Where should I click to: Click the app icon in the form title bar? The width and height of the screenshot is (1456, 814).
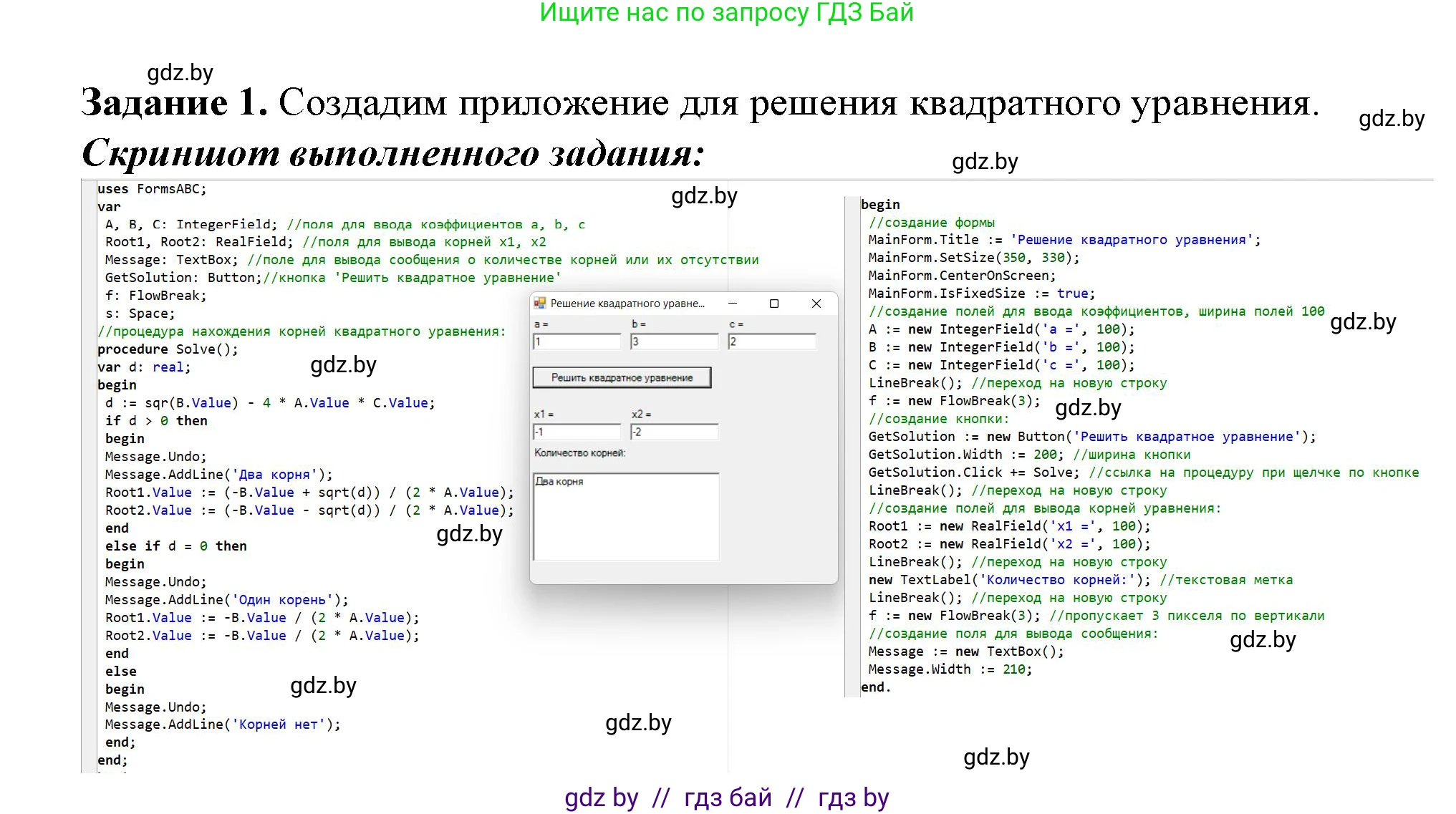pyautogui.click(x=540, y=304)
